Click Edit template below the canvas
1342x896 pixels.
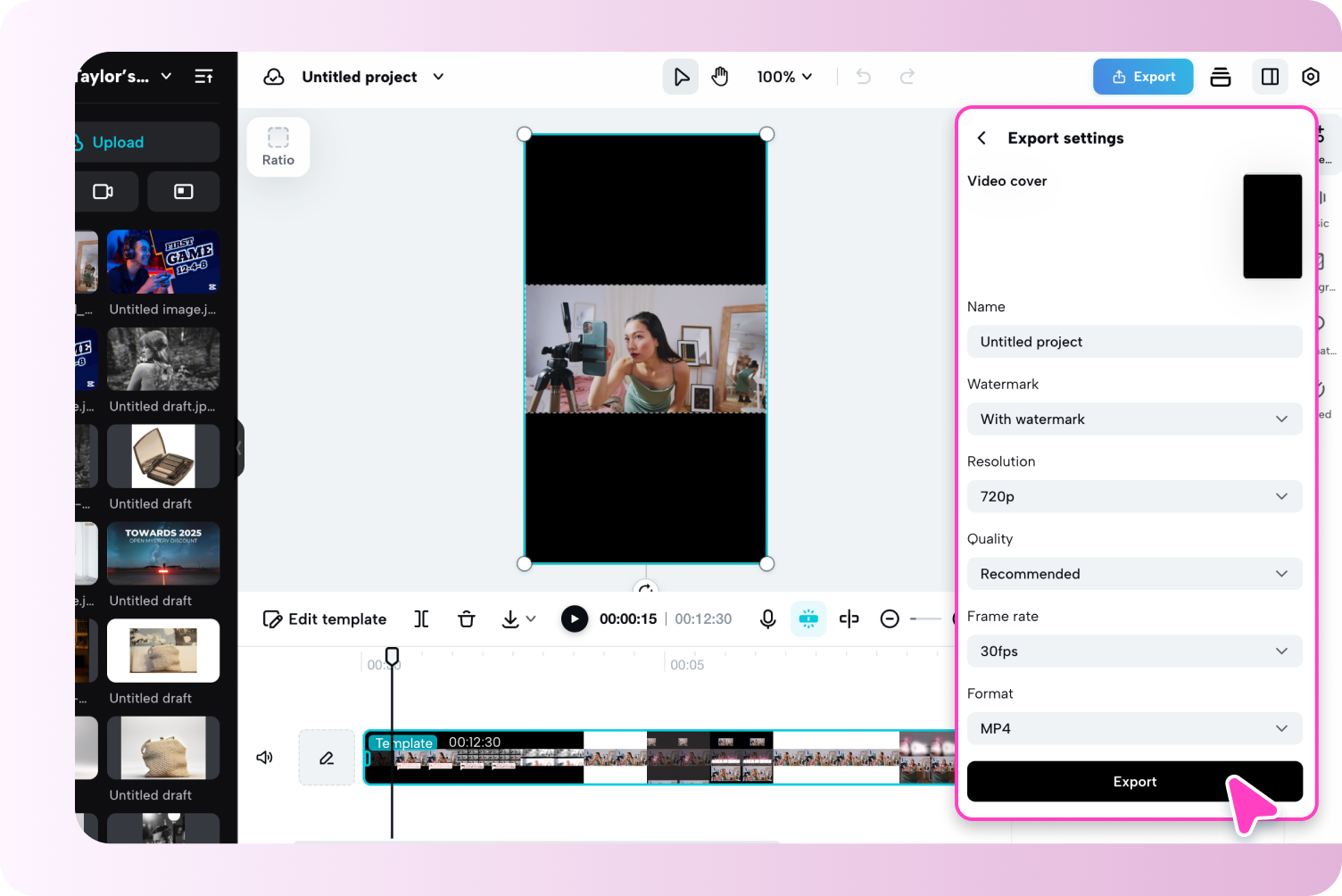325,618
